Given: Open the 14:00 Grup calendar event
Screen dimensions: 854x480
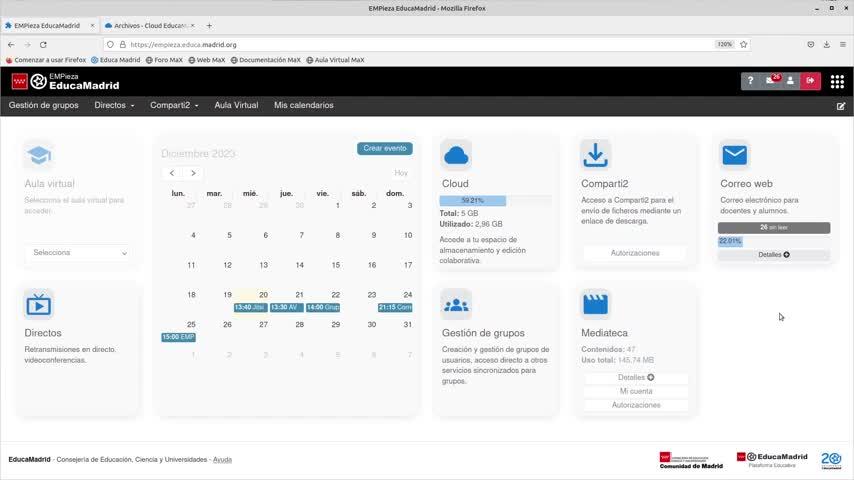Looking at the screenshot, I should [x=323, y=307].
